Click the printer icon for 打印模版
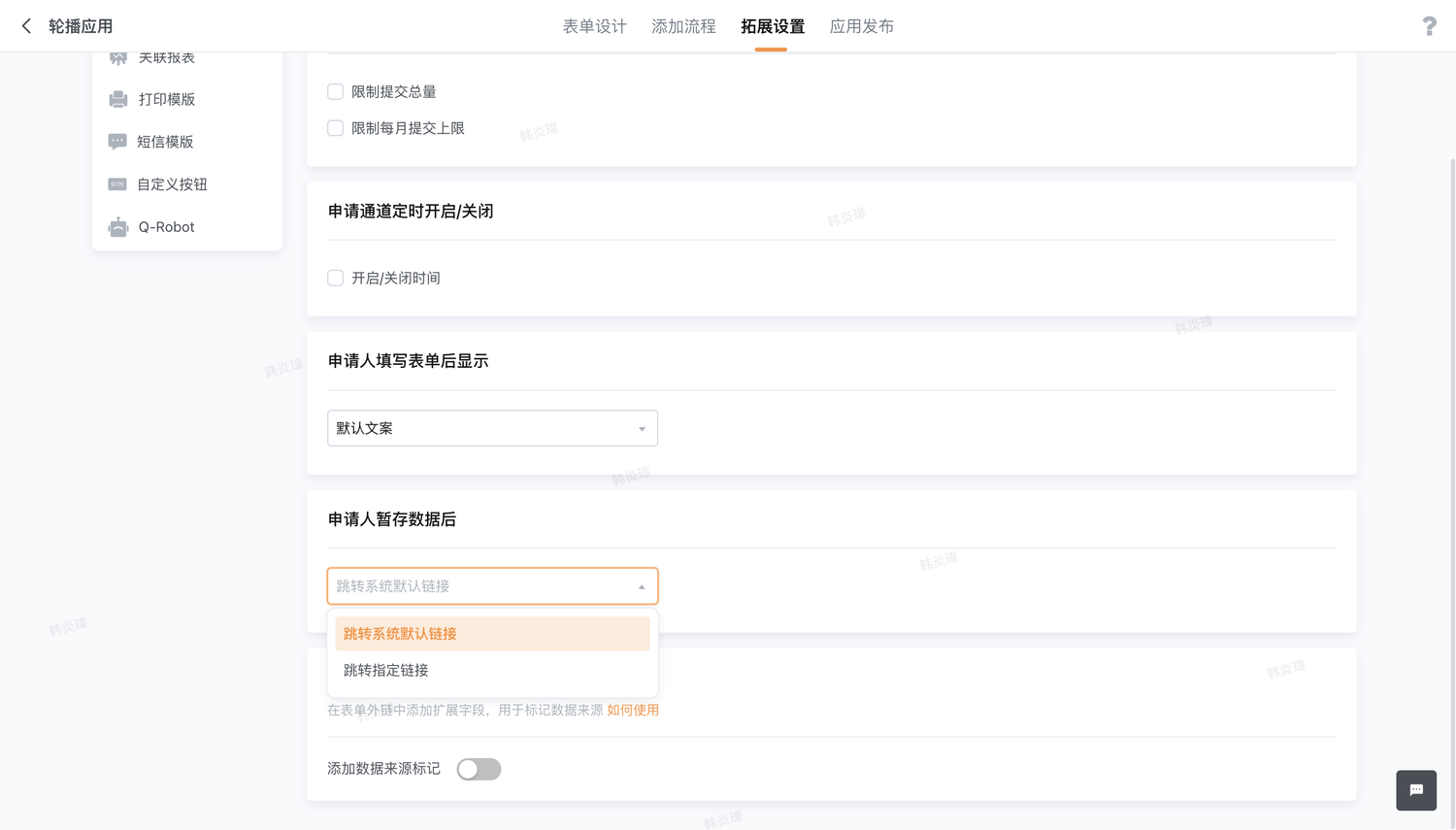This screenshot has height=830, width=1456. (117, 99)
